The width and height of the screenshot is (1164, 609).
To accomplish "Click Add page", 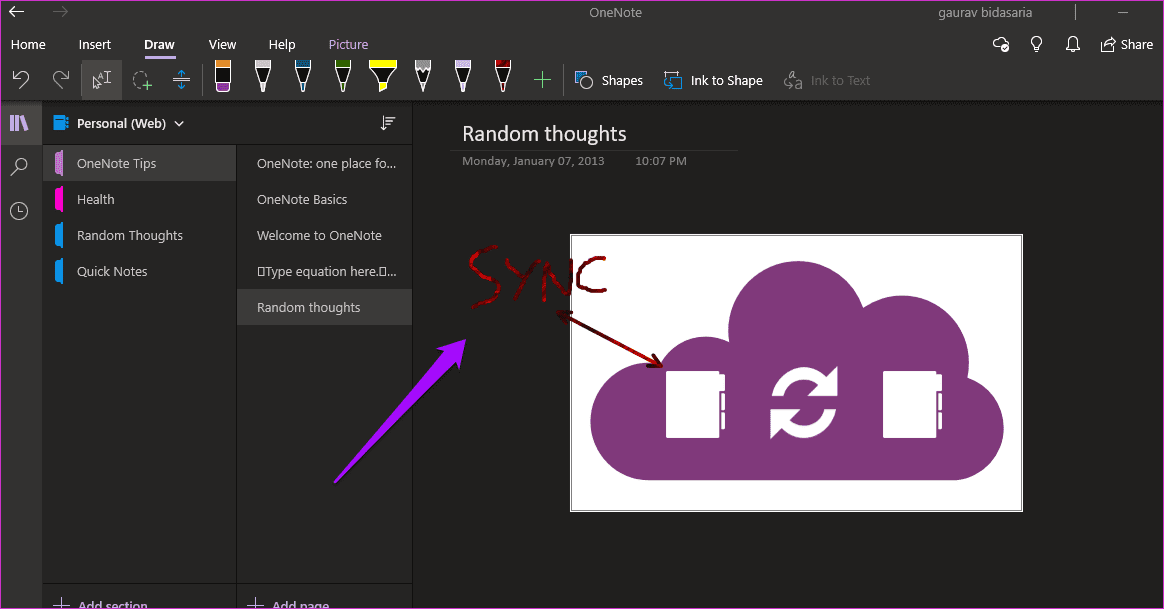I will click(x=288, y=604).
